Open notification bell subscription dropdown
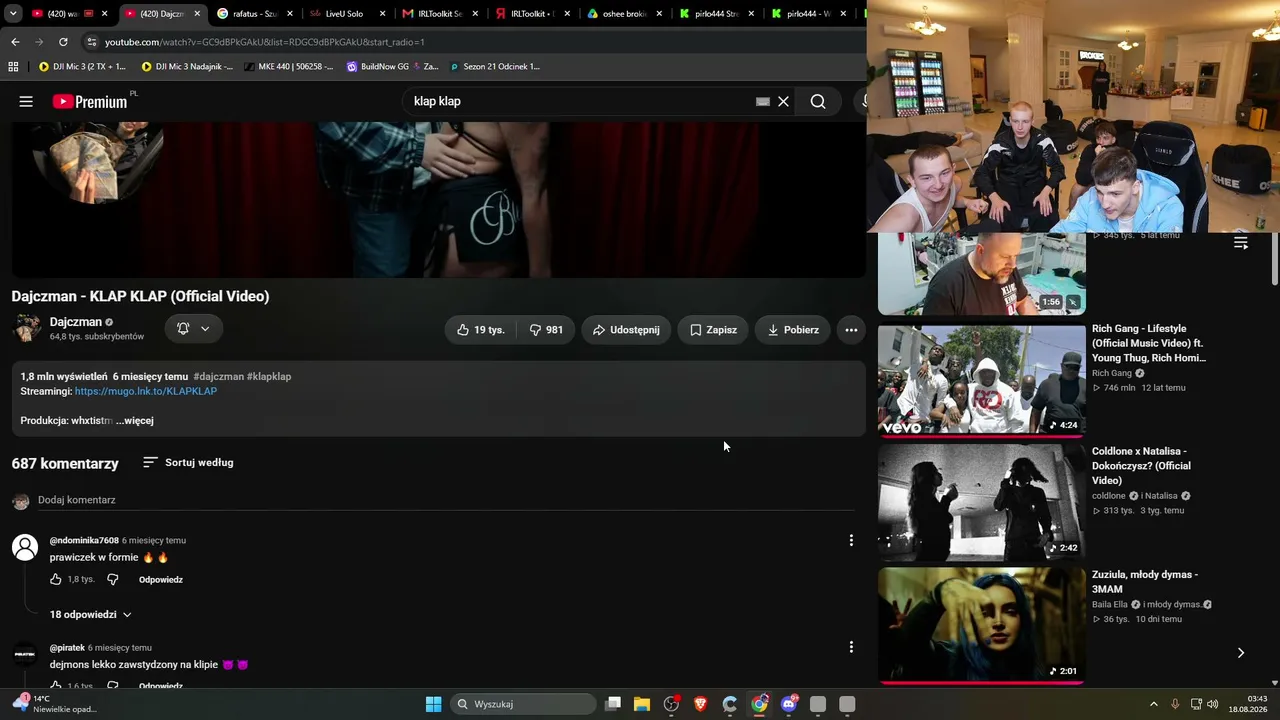1280x720 pixels. [x=193, y=328]
